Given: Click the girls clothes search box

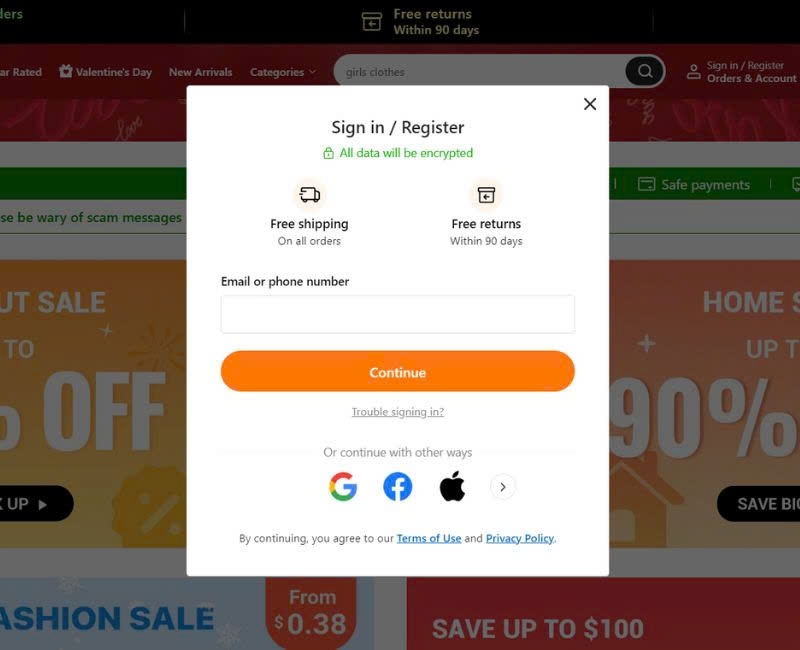Looking at the screenshot, I should pyautogui.click(x=480, y=71).
